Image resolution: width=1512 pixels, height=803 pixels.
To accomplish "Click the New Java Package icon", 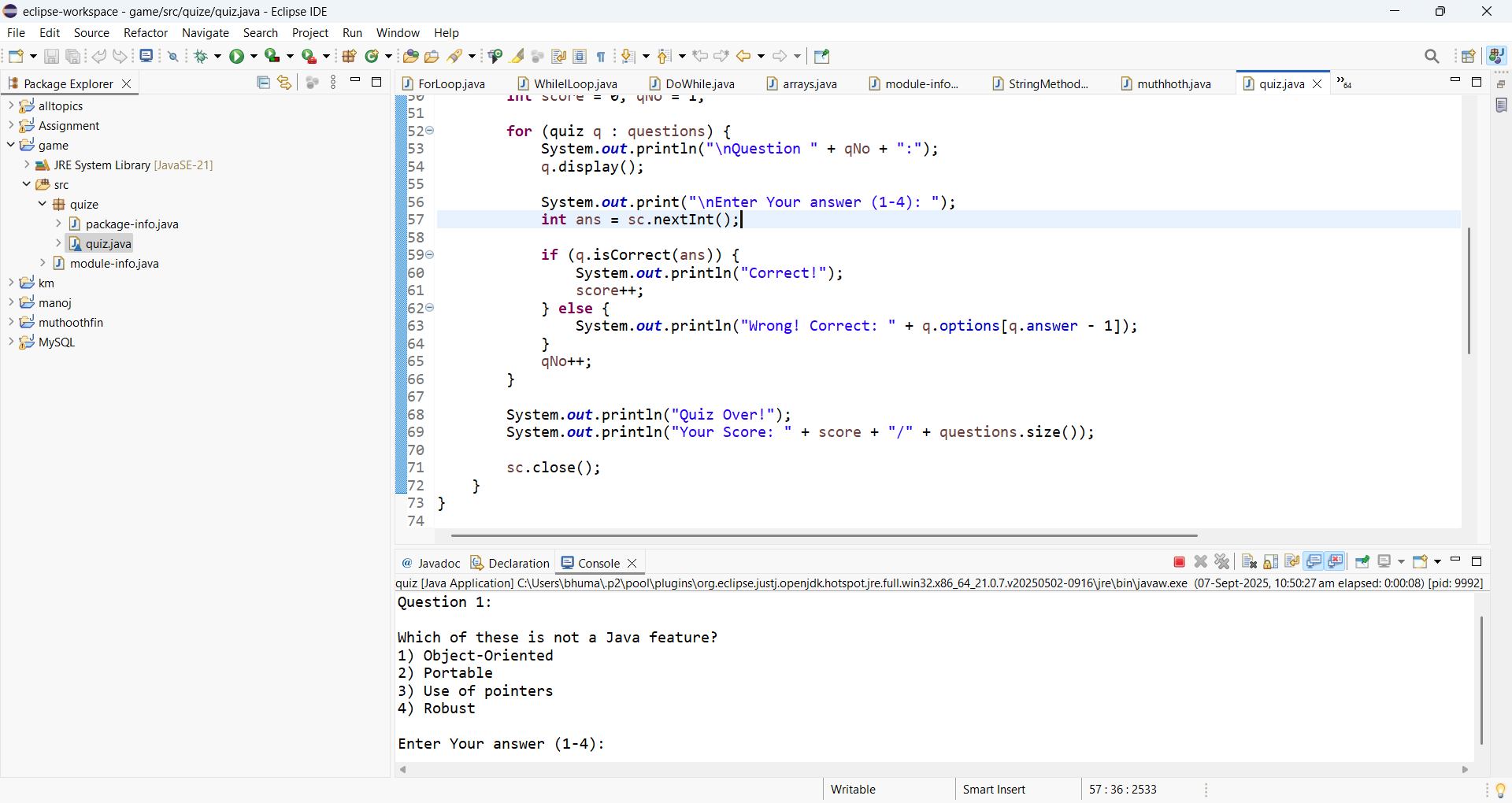I will 350,56.
